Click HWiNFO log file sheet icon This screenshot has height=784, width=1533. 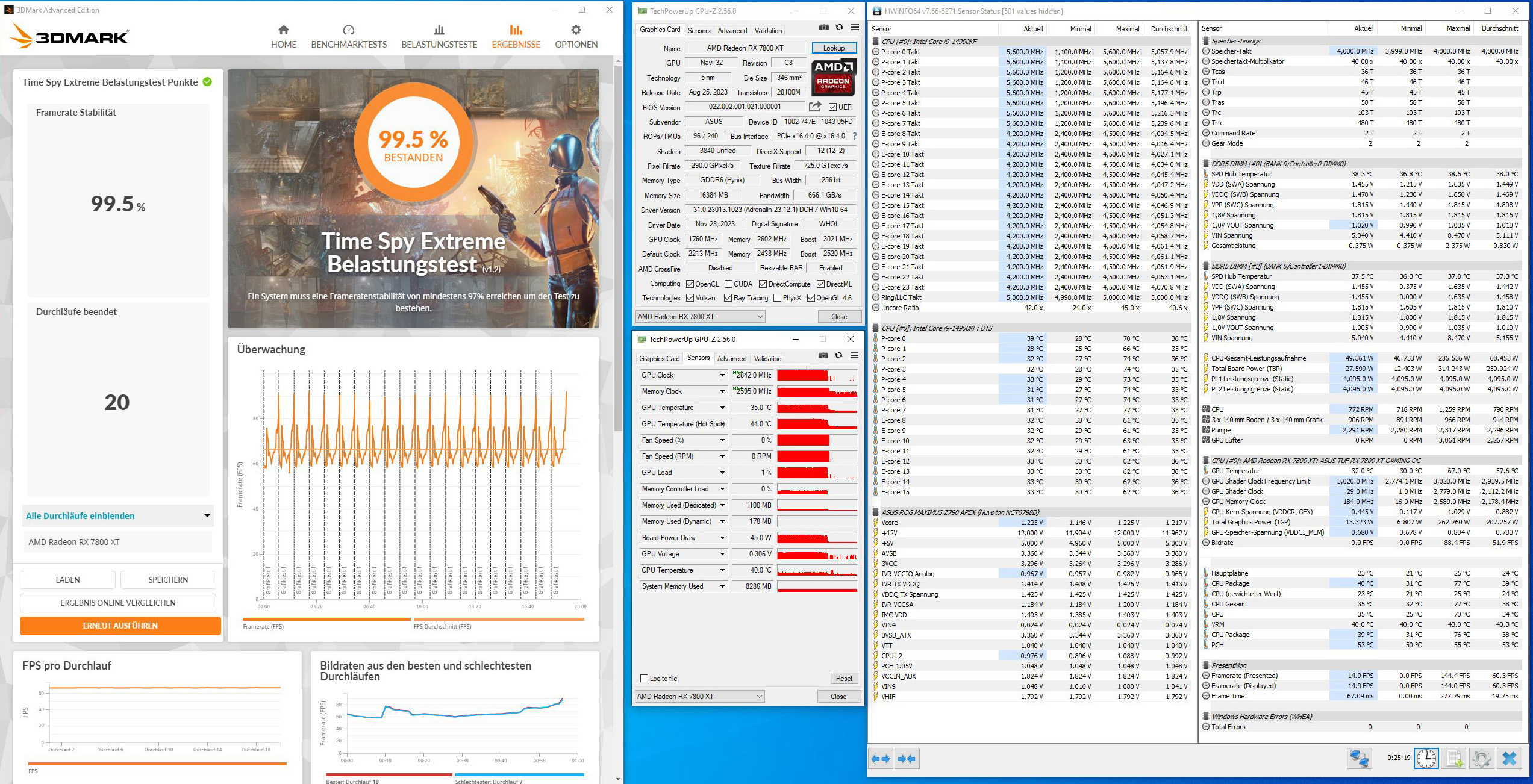(x=1454, y=759)
